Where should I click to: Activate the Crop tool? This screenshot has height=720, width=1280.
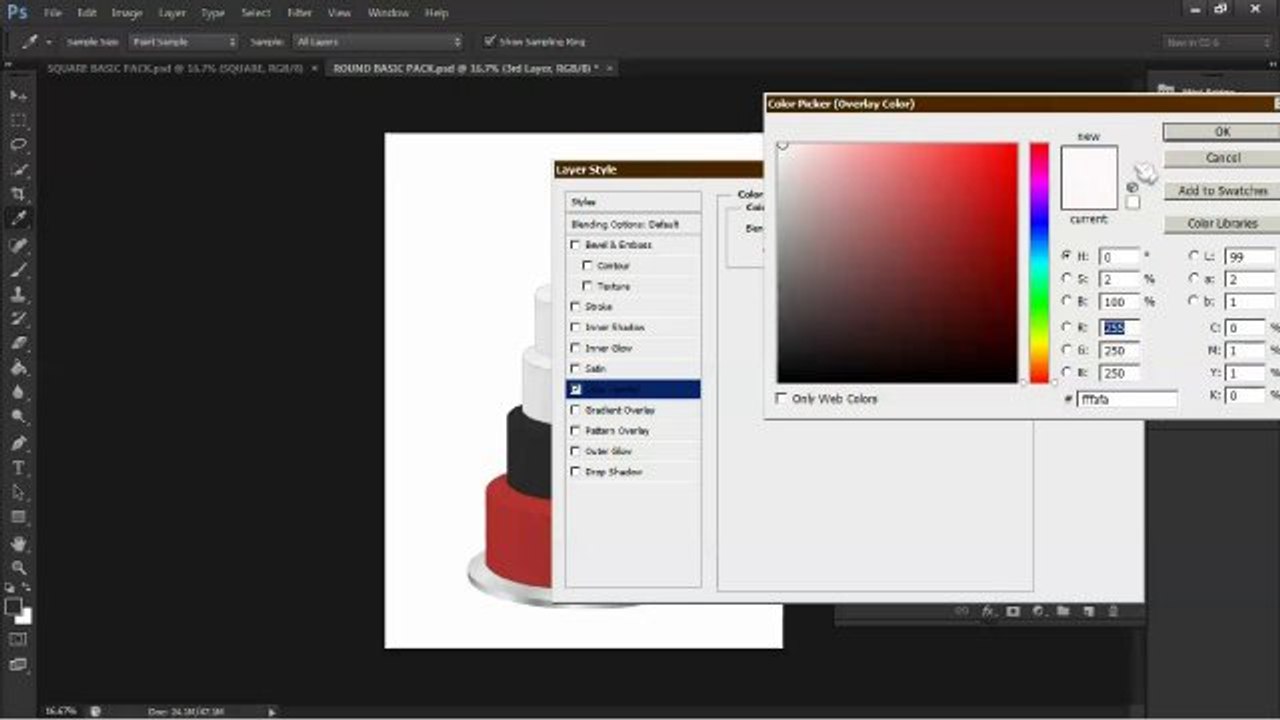pyautogui.click(x=18, y=195)
